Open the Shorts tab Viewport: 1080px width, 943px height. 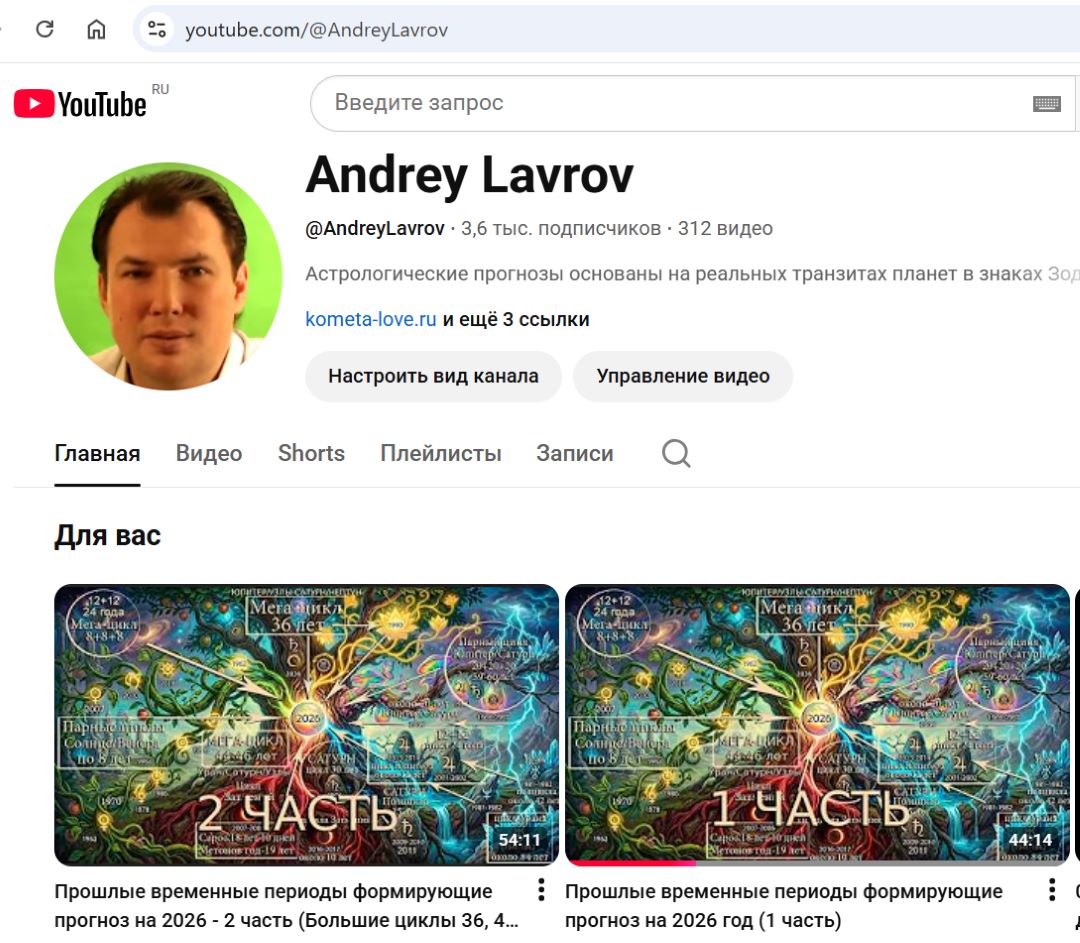pos(311,453)
